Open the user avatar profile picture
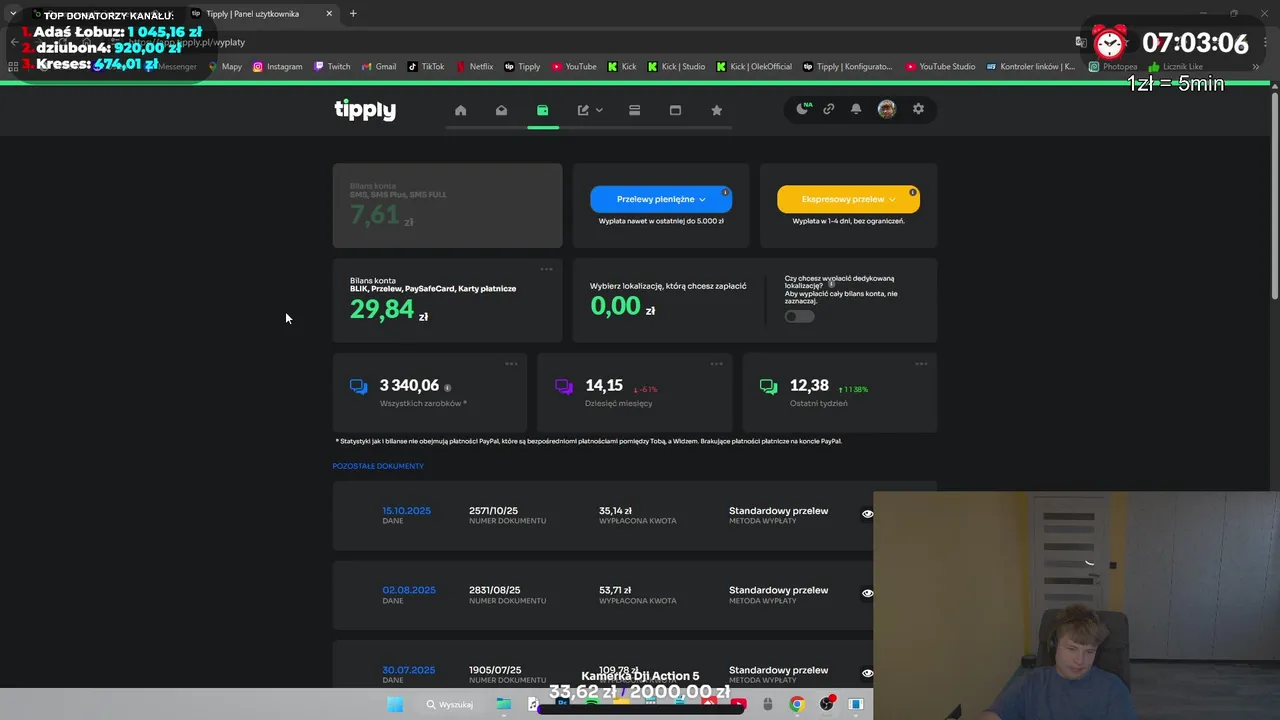The height and width of the screenshot is (720, 1280). (886, 109)
